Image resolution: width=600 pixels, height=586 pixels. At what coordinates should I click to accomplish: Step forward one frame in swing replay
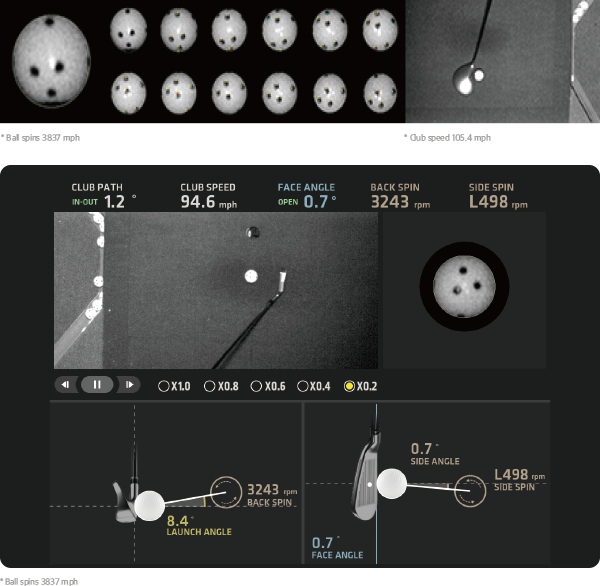click(x=129, y=385)
